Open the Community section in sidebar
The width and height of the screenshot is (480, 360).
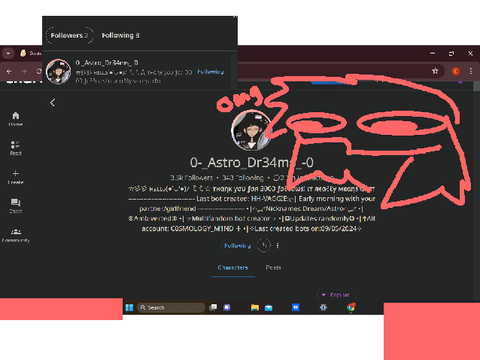click(x=16, y=235)
